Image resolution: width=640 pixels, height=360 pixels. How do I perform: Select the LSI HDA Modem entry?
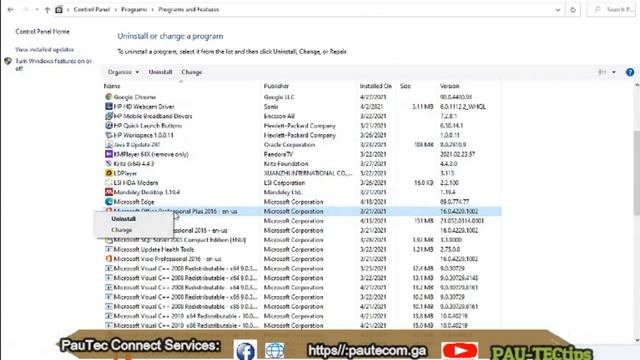(136, 183)
